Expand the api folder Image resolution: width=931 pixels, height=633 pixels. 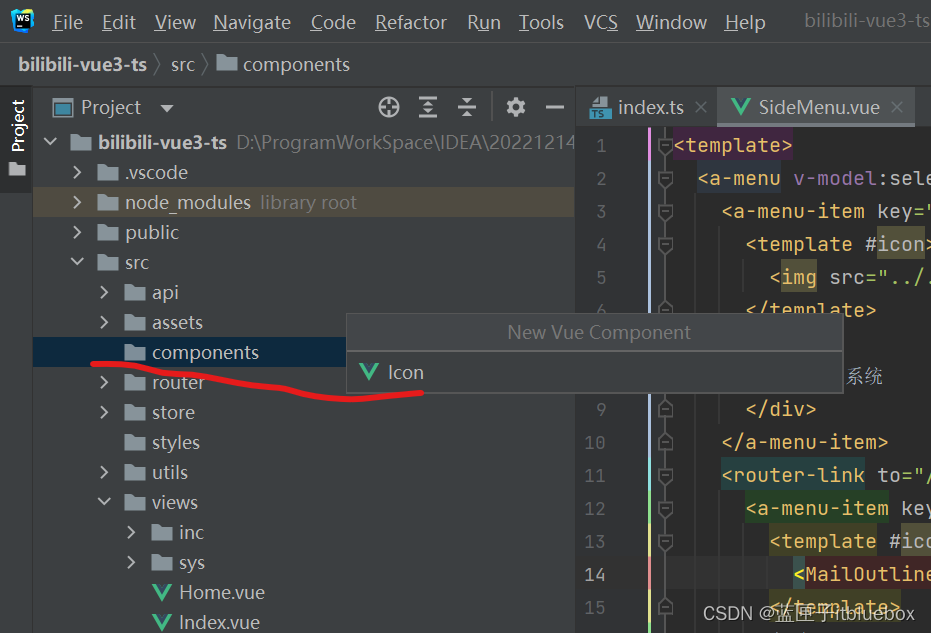click(104, 292)
